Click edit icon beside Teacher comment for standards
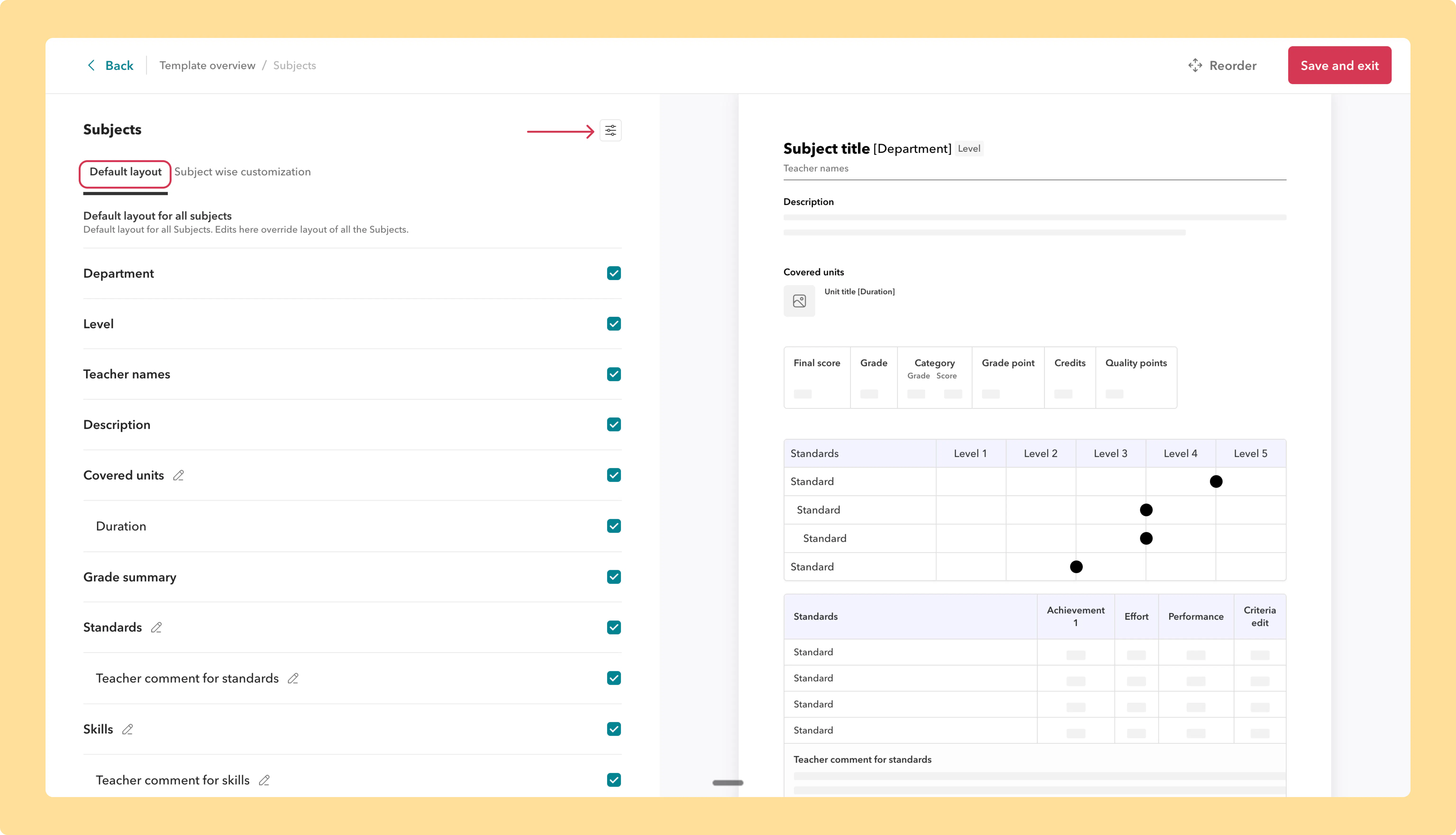The height and width of the screenshot is (835, 1456). tap(293, 678)
